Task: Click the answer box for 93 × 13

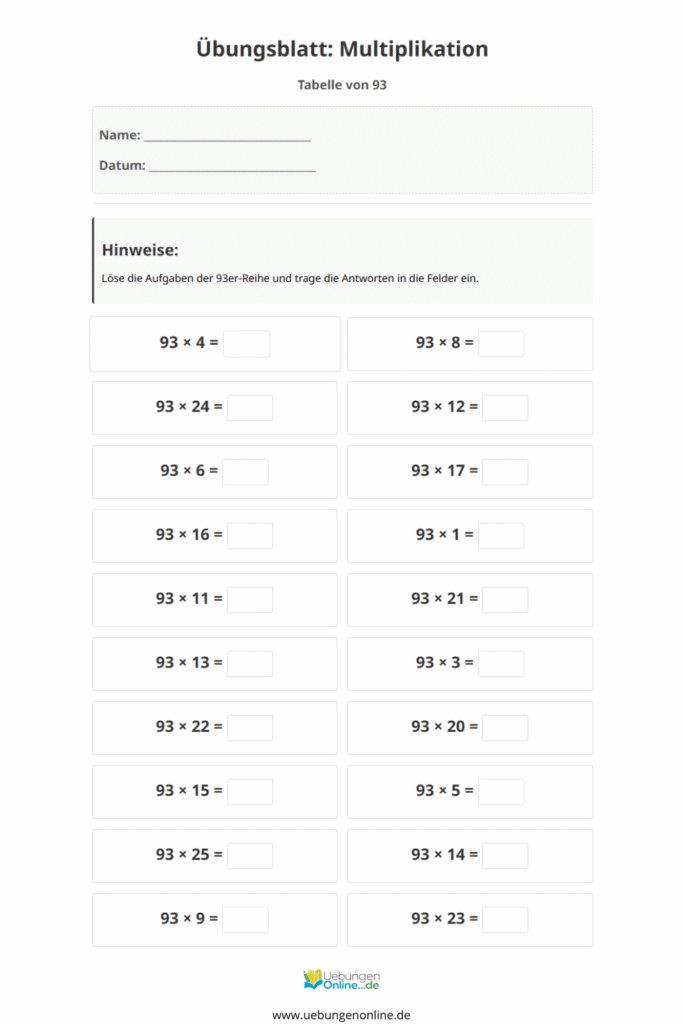Action: [x=250, y=664]
